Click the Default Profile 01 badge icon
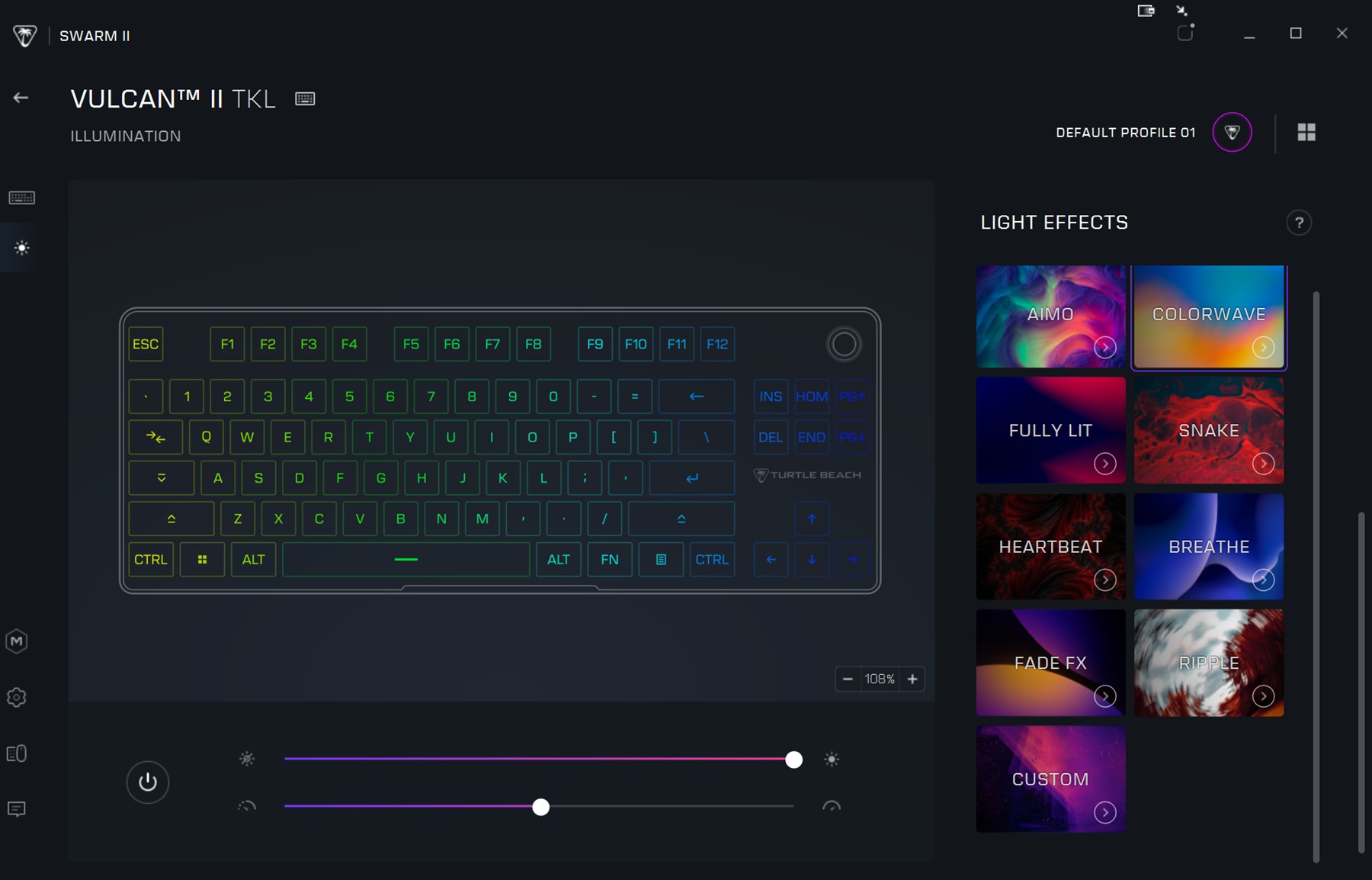The height and width of the screenshot is (880, 1372). (x=1232, y=133)
